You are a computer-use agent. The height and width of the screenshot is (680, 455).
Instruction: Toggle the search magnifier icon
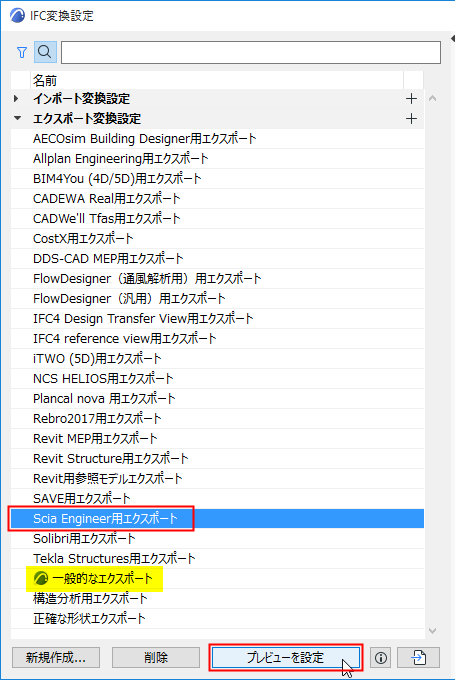45,52
